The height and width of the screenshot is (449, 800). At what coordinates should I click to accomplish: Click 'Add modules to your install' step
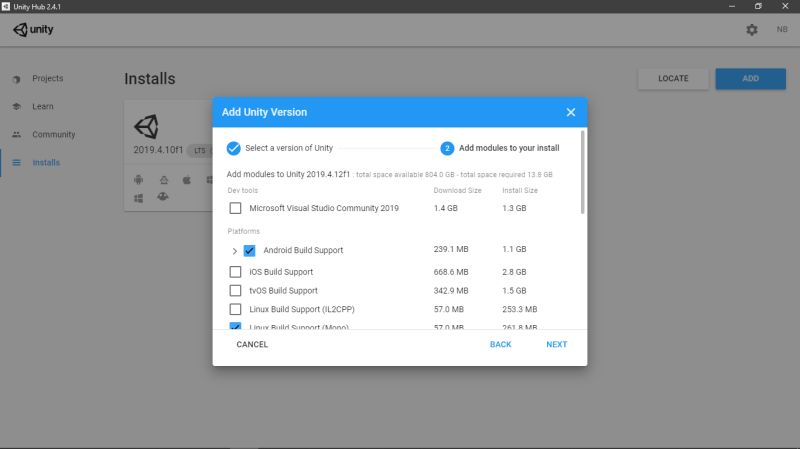[x=509, y=148]
